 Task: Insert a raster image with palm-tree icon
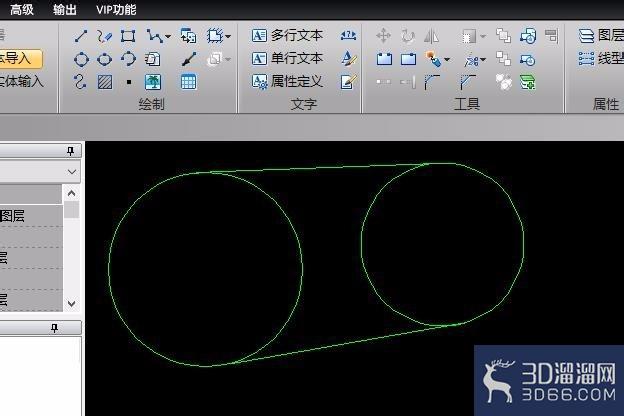coord(153,82)
